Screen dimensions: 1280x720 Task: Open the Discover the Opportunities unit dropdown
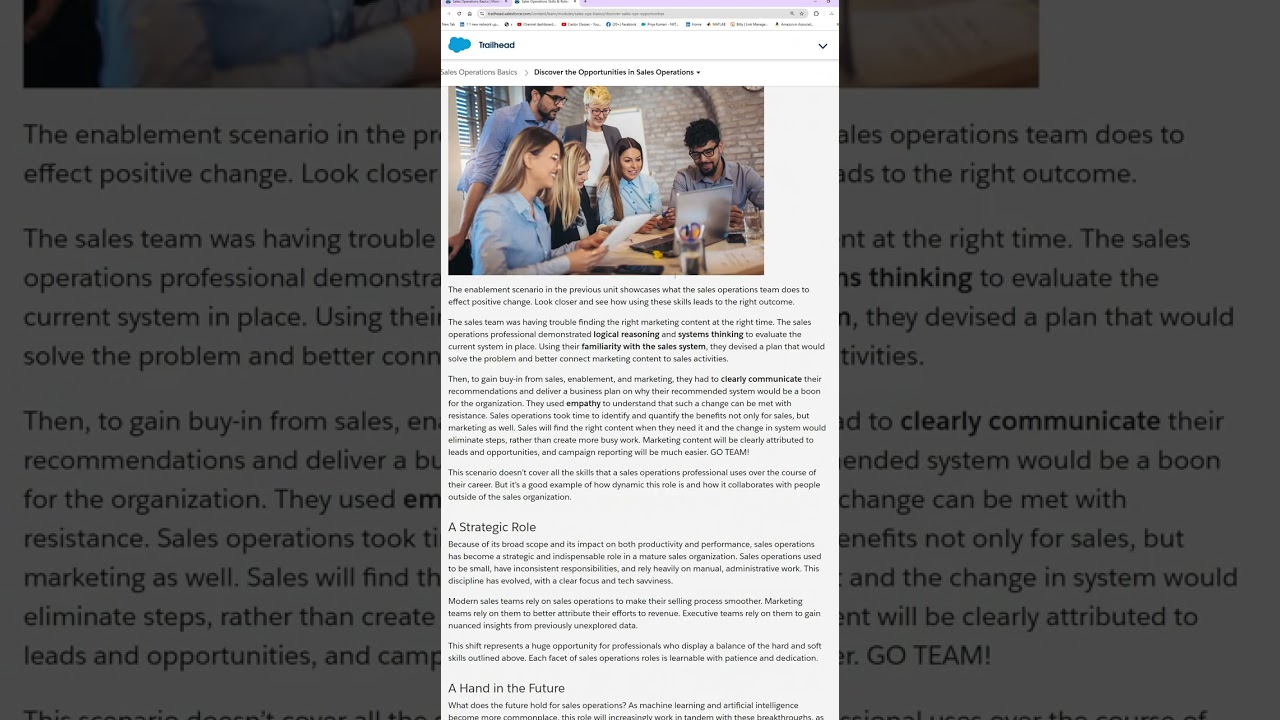pyautogui.click(x=617, y=72)
